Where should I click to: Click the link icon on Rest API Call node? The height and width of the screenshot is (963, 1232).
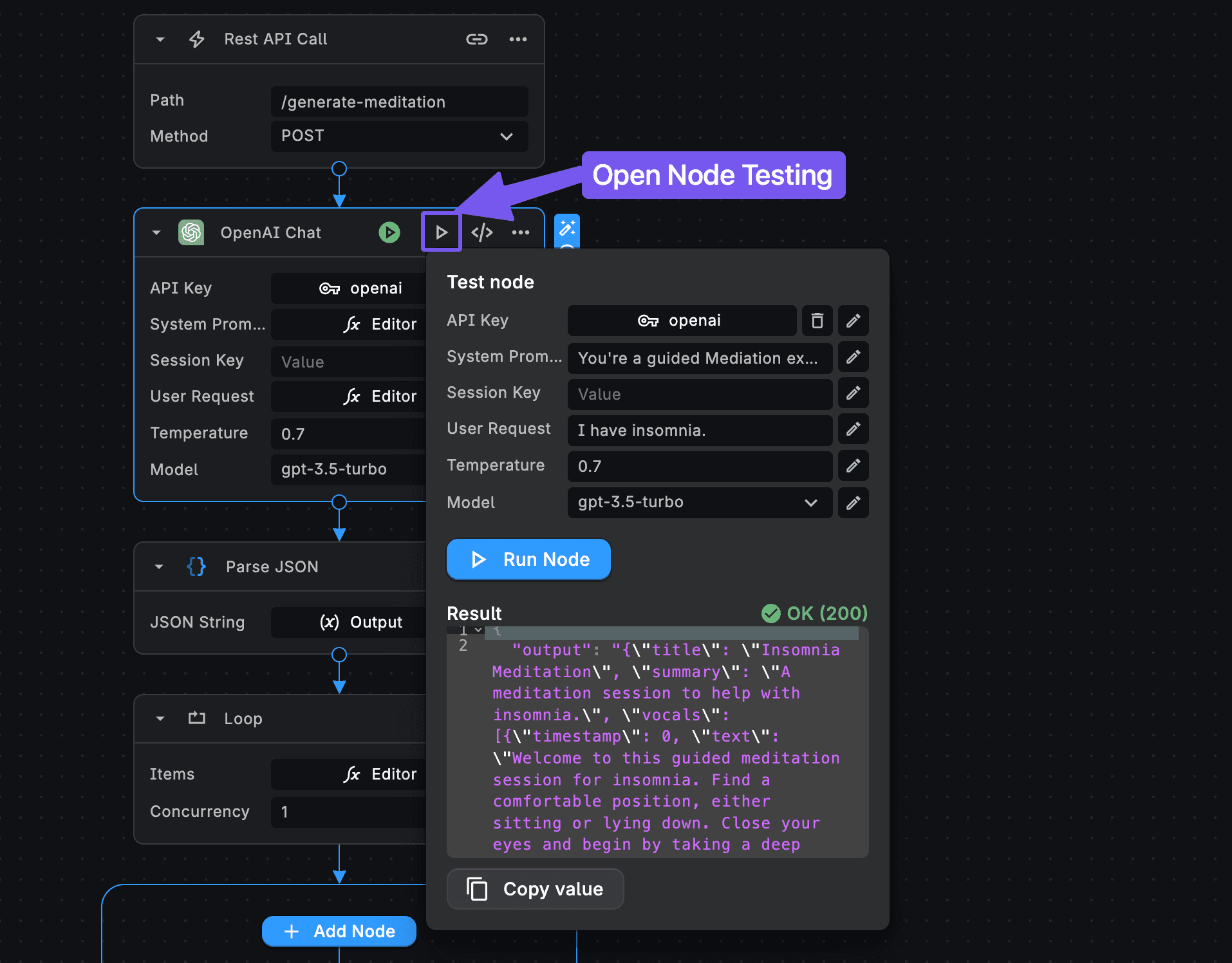[476, 39]
